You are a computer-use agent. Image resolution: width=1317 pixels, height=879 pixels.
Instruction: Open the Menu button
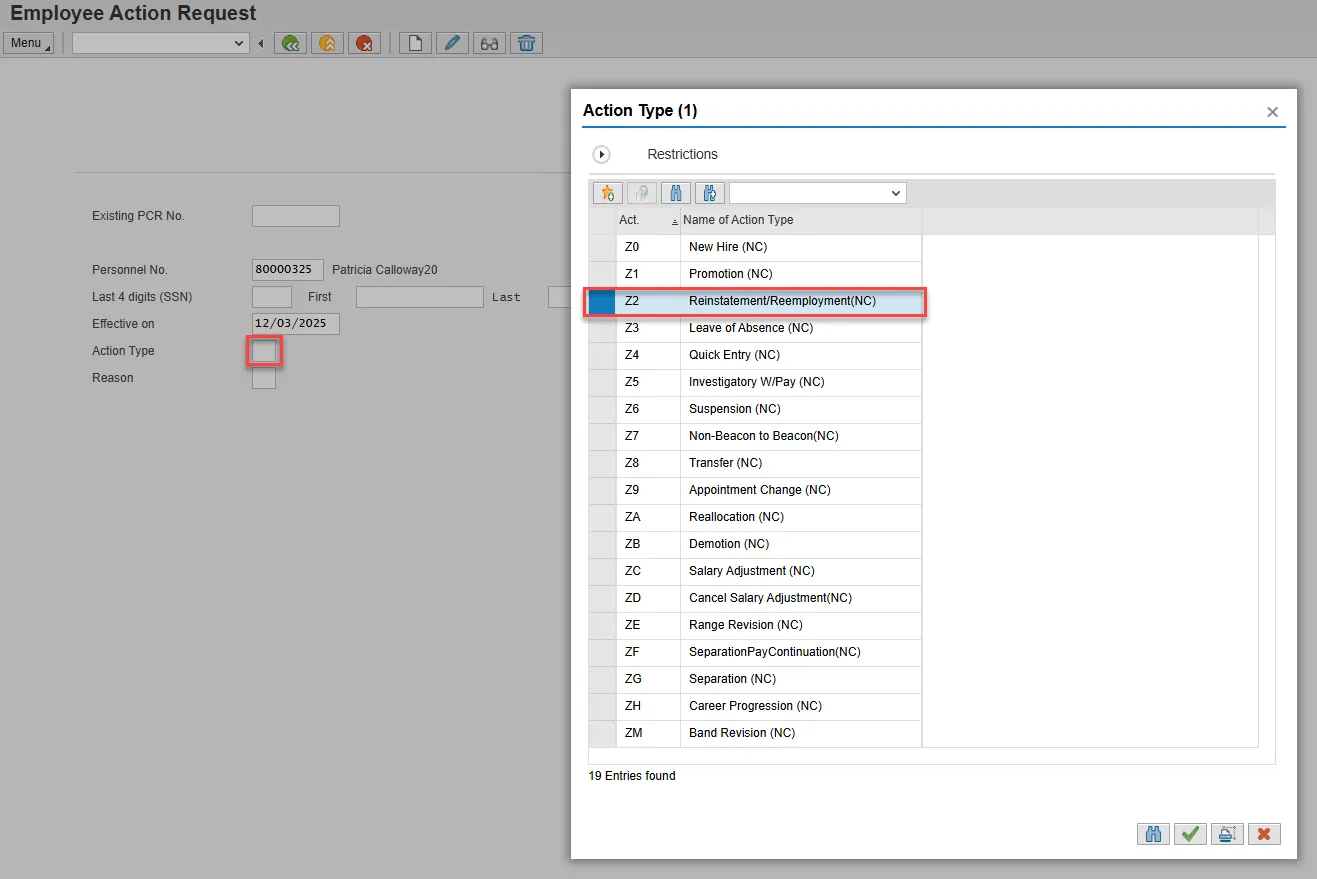pyautogui.click(x=28, y=43)
